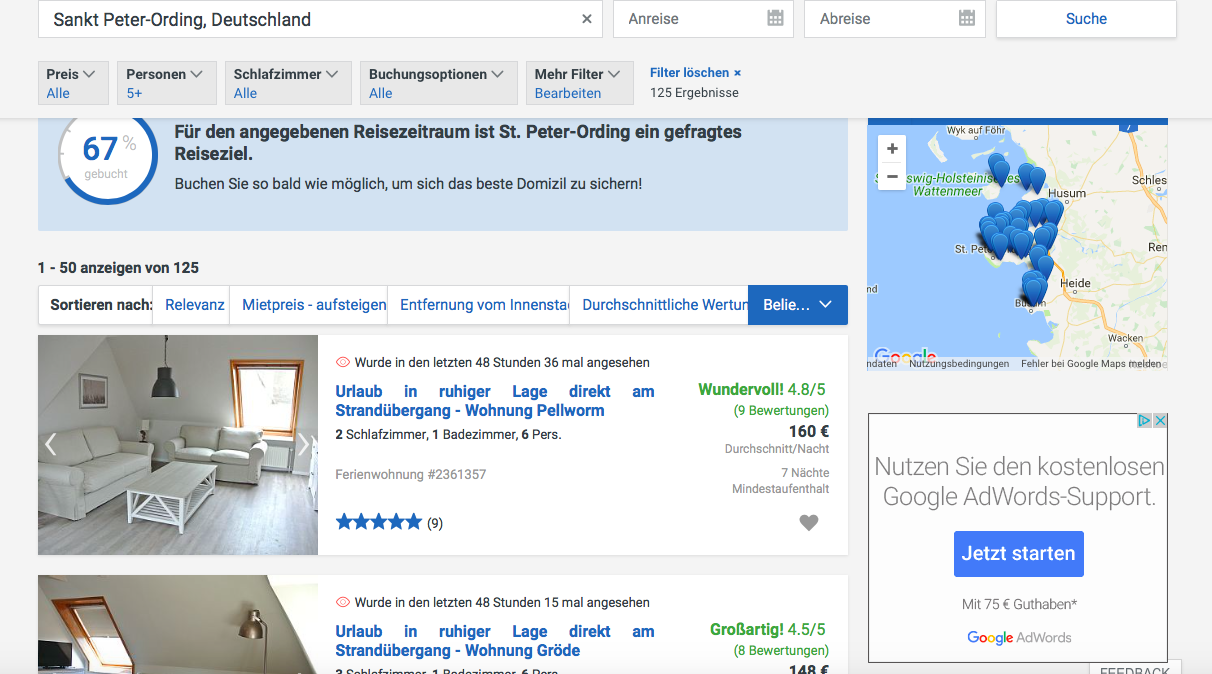Screen dimensions: 1212x674
Task: Open the Feedback tab
Action: point(1135,668)
